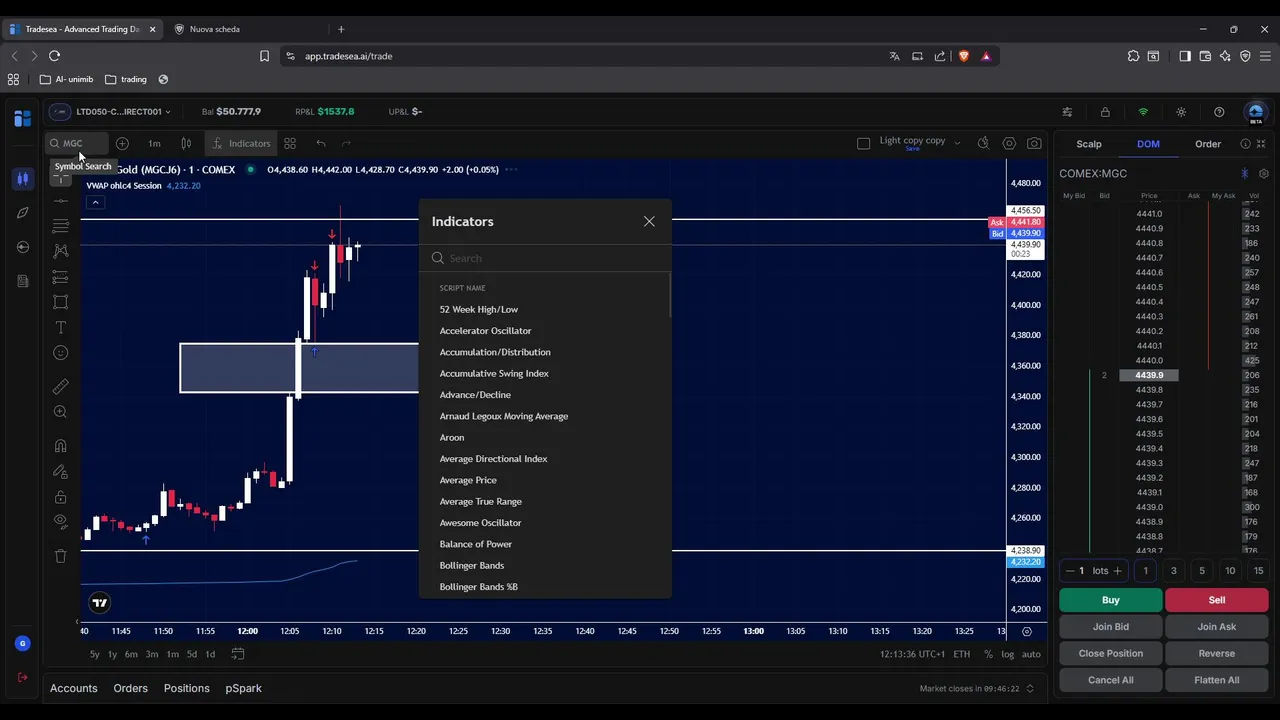Toggle Magnet mode for drawings
This screenshot has height=720, width=1280.
coord(61,446)
